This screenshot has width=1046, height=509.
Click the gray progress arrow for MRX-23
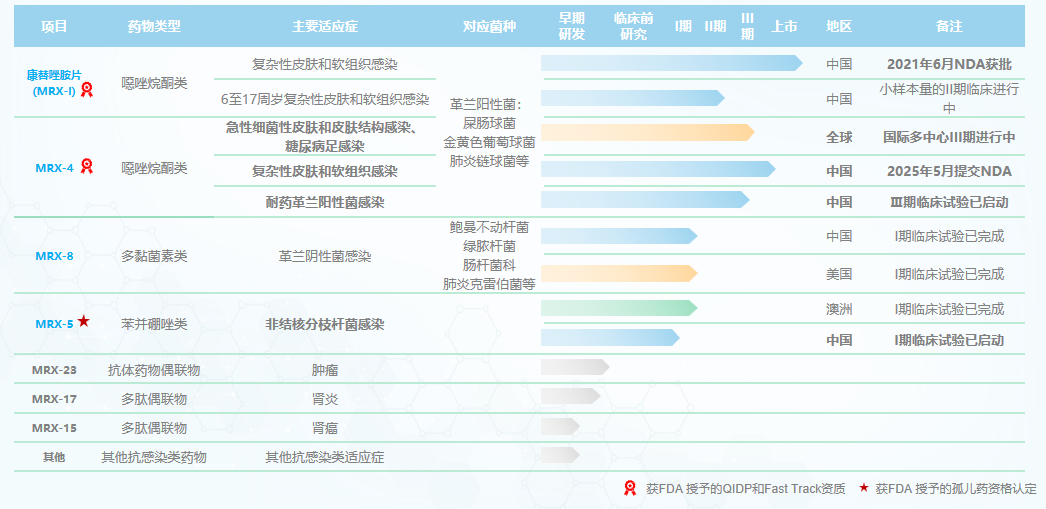[574, 367]
